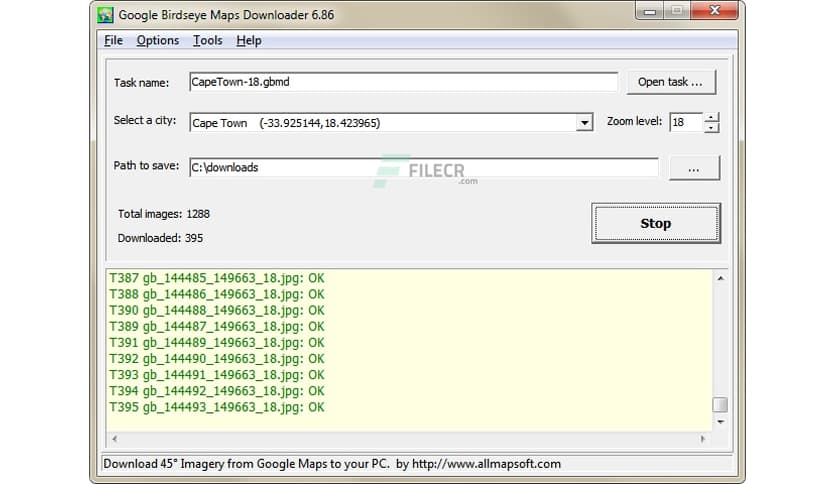Viewport: 836px width, 484px height.
Task: Click the Task name input field
Action: click(404, 82)
